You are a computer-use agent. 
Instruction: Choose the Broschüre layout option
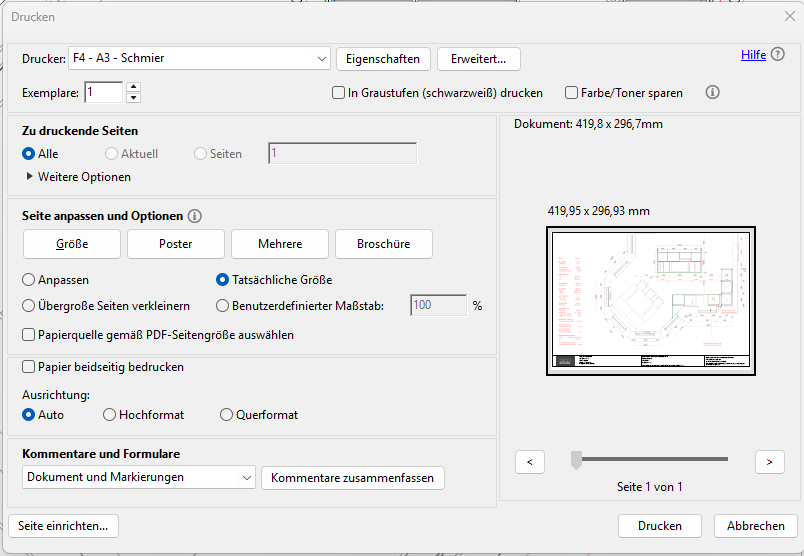(383, 244)
